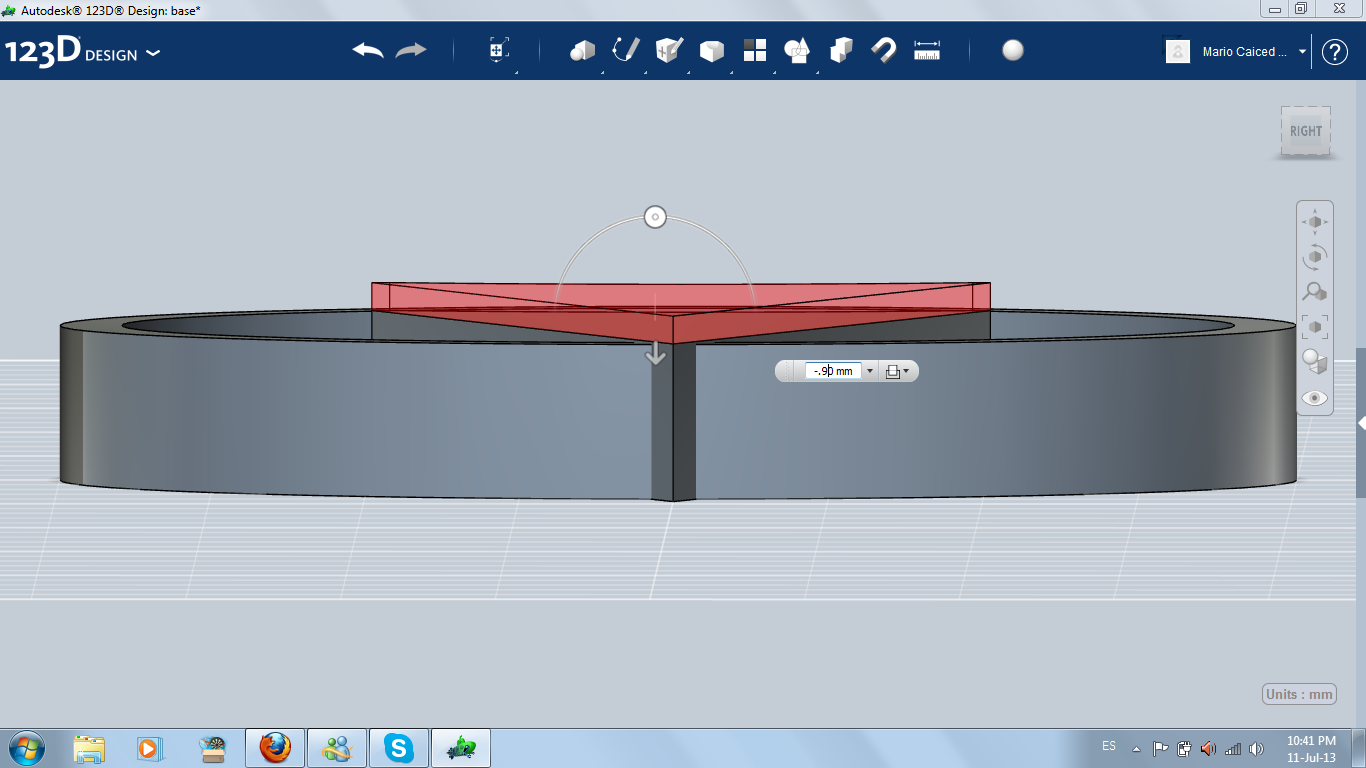Open Skype from the taskbar

click(x=399, y=747)
